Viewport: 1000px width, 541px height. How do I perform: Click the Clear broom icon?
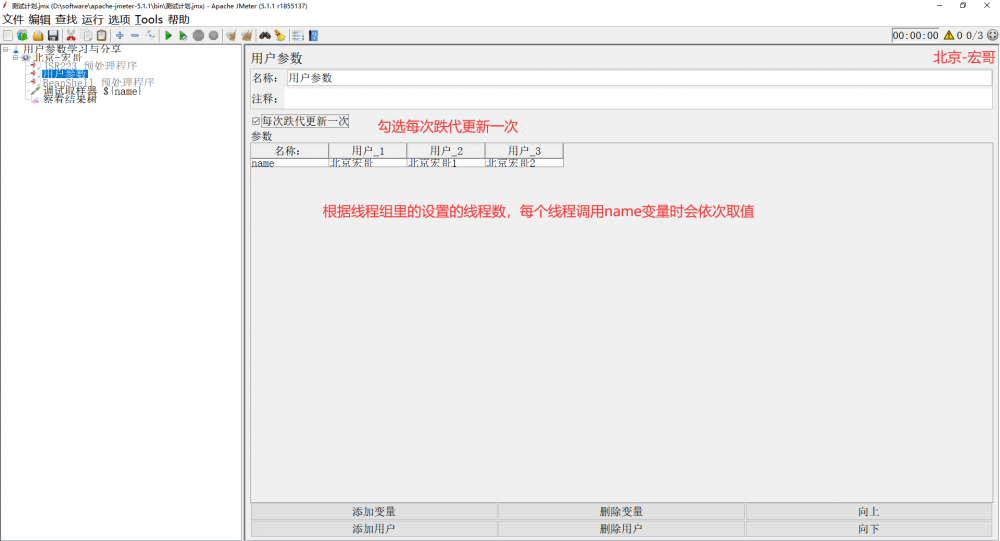click(x=232, y=36)
